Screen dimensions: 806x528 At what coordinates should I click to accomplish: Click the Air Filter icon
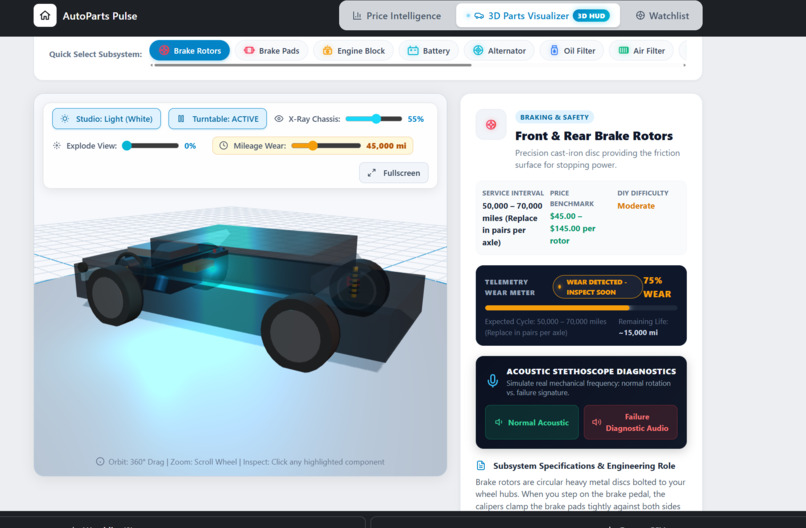(x=624, y=50)
